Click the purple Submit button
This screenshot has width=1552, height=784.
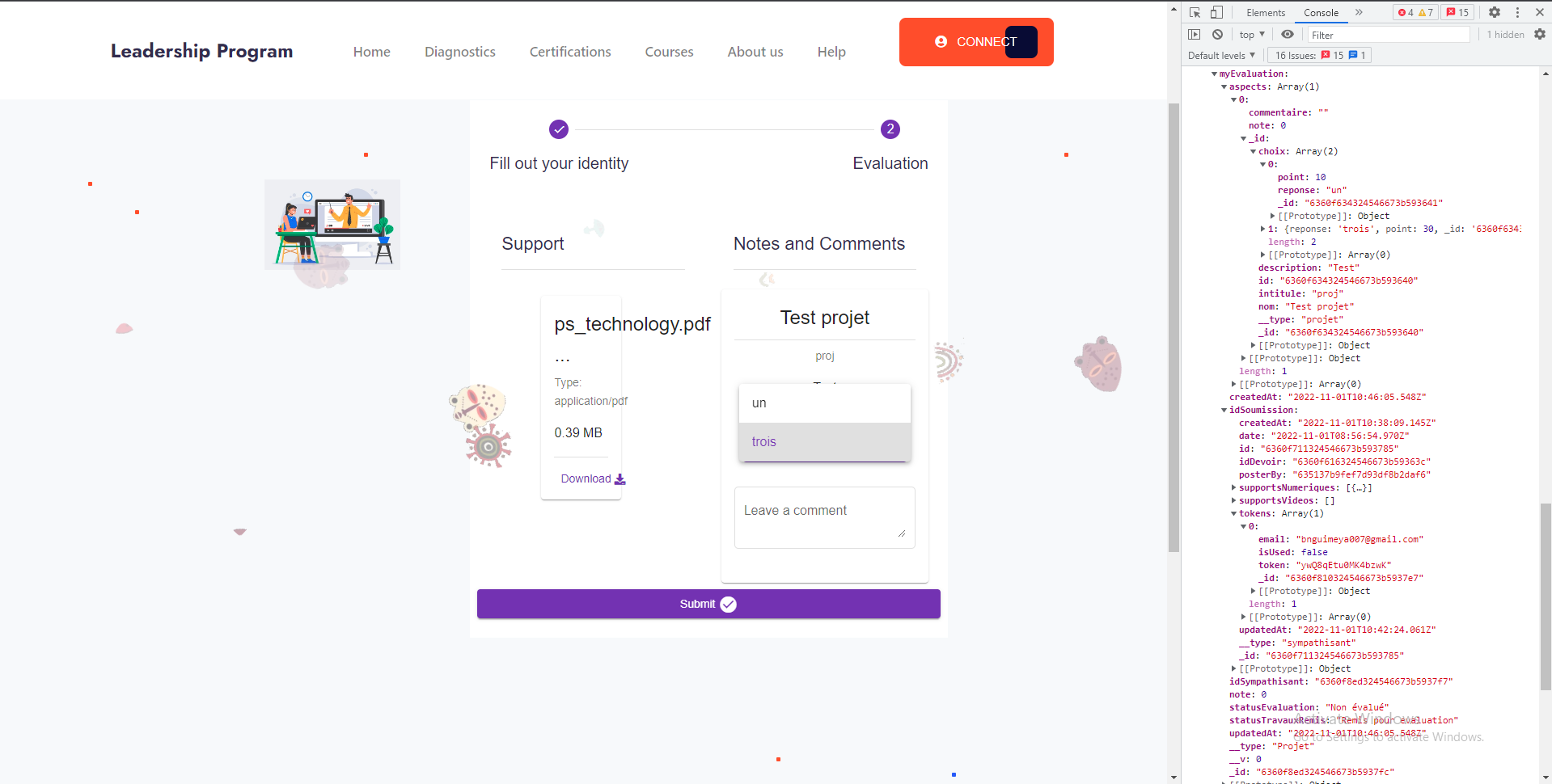pos(708,604)
